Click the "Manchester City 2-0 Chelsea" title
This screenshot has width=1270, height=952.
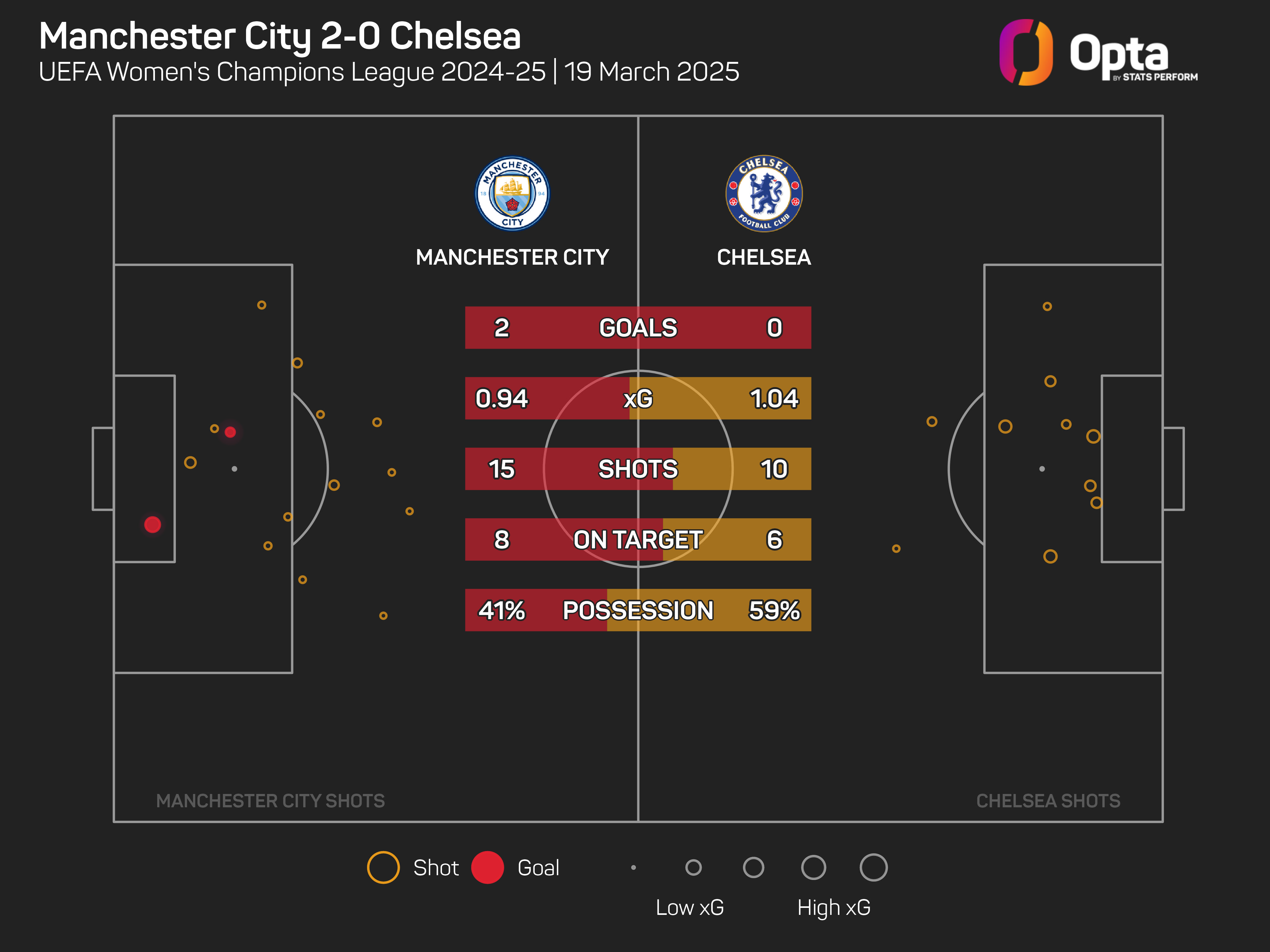pos(280,36)
